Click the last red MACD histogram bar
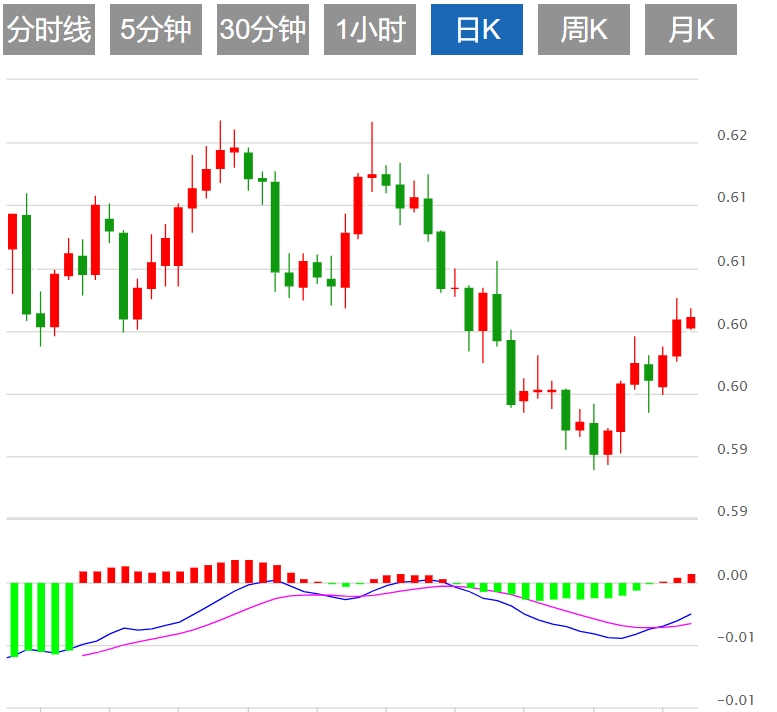The height and width of the screenshot is (712, 777). tap(691, 578)
